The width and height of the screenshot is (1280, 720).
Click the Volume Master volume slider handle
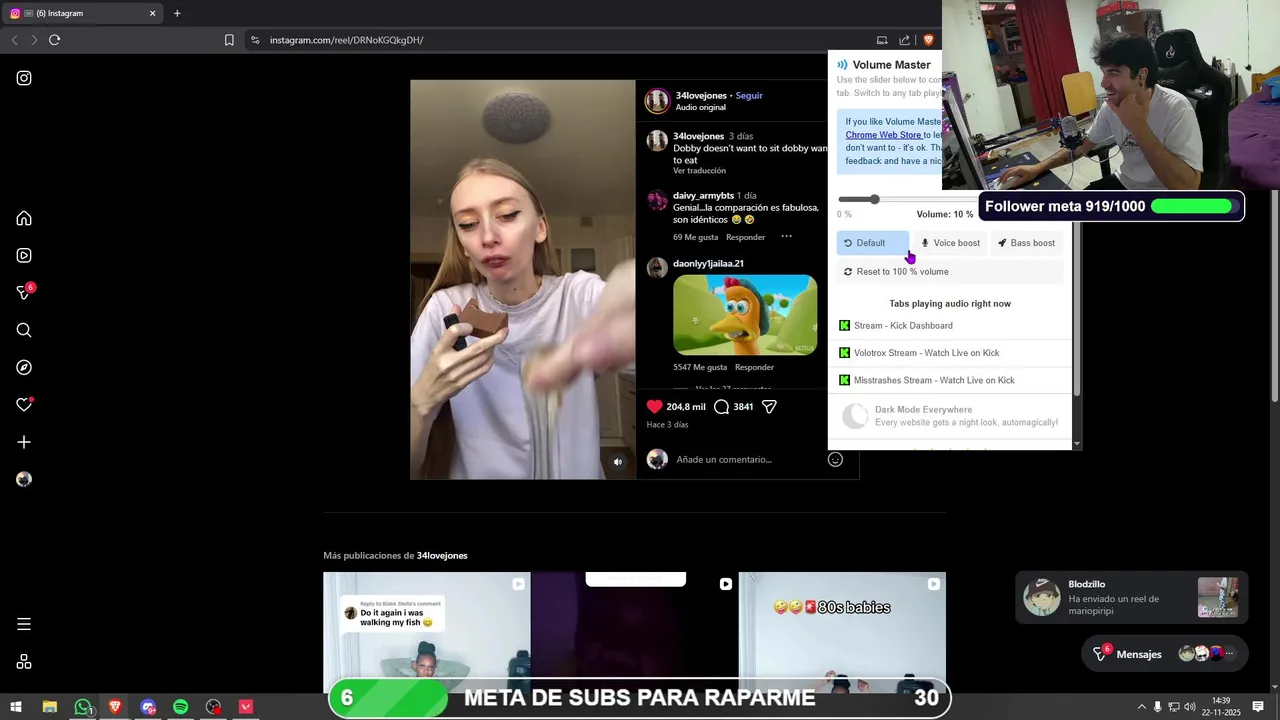tap(874, 199)
